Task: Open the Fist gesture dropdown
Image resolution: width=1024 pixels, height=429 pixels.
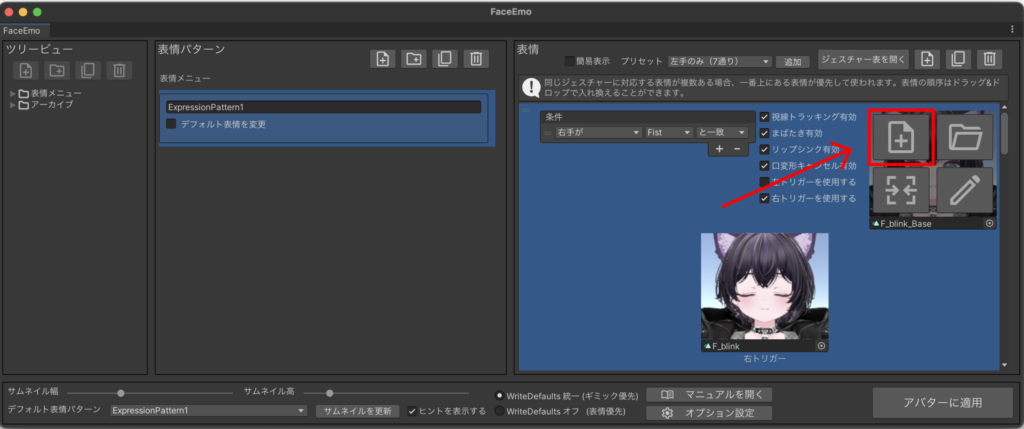Action: [670, 132]
